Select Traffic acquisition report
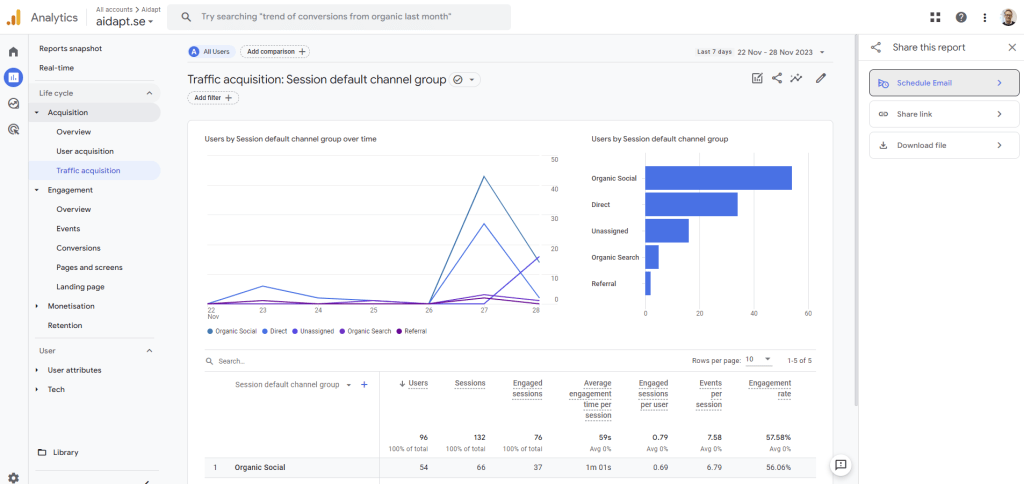The image size is (1024, 484). coord(88,170)
